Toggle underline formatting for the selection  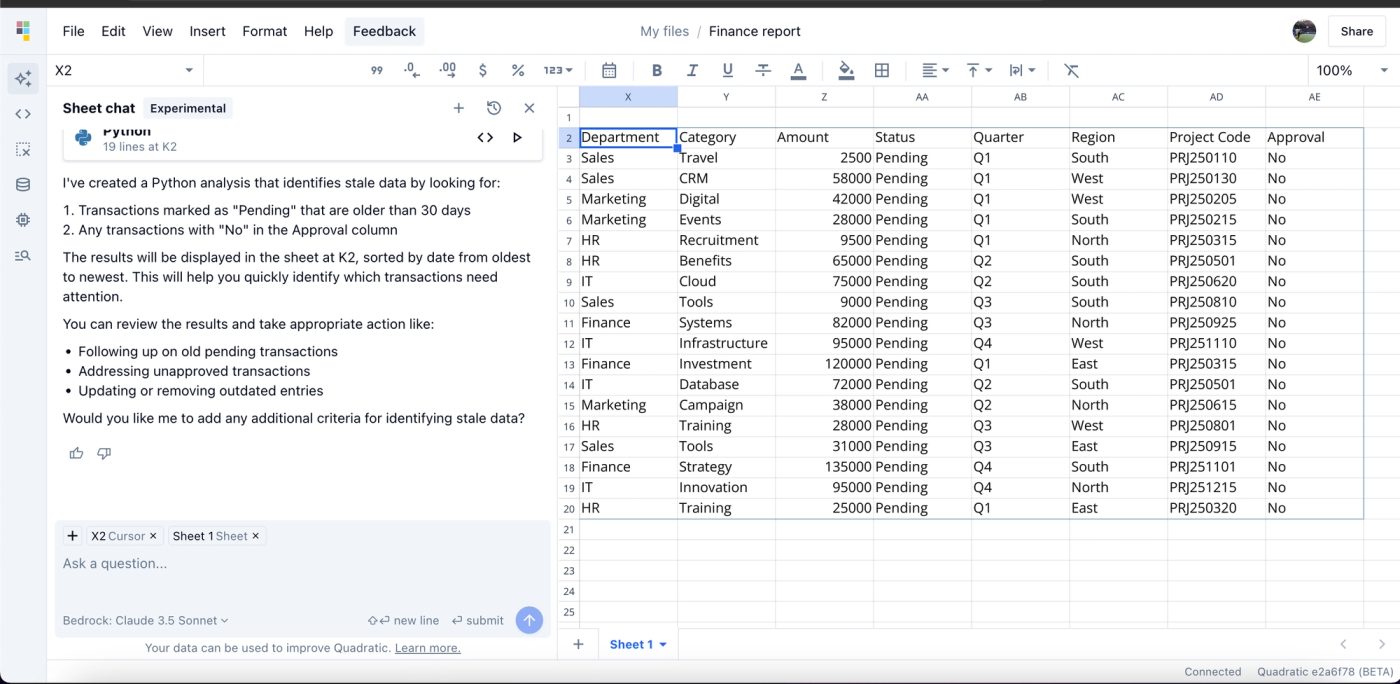pos(727,70)
